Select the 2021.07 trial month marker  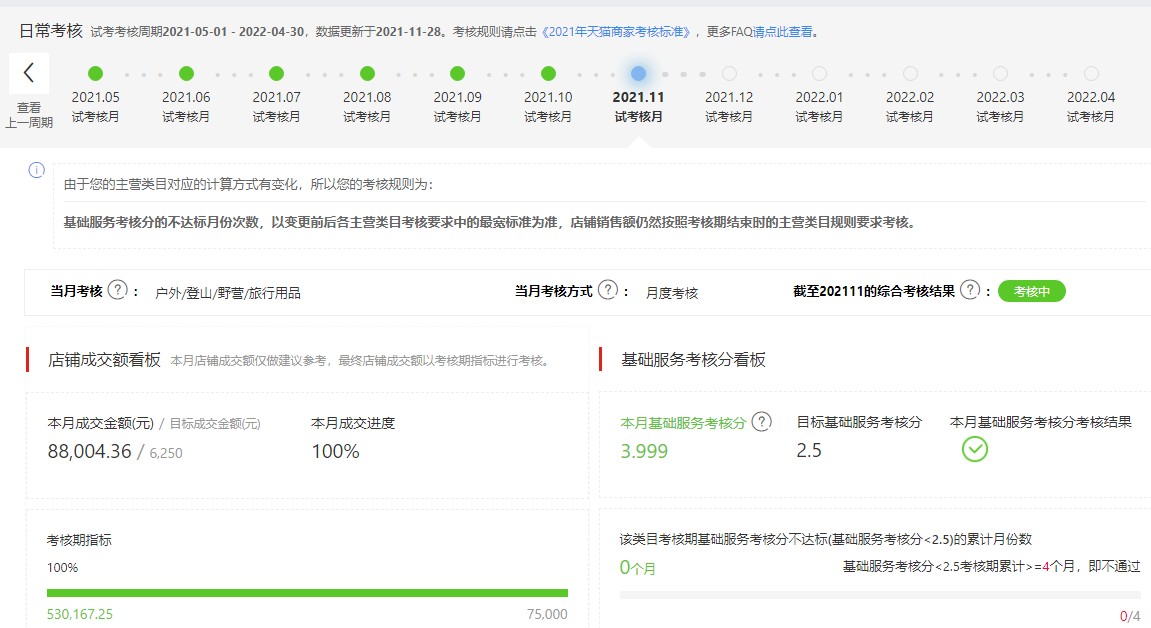click(x=276, y=73)
